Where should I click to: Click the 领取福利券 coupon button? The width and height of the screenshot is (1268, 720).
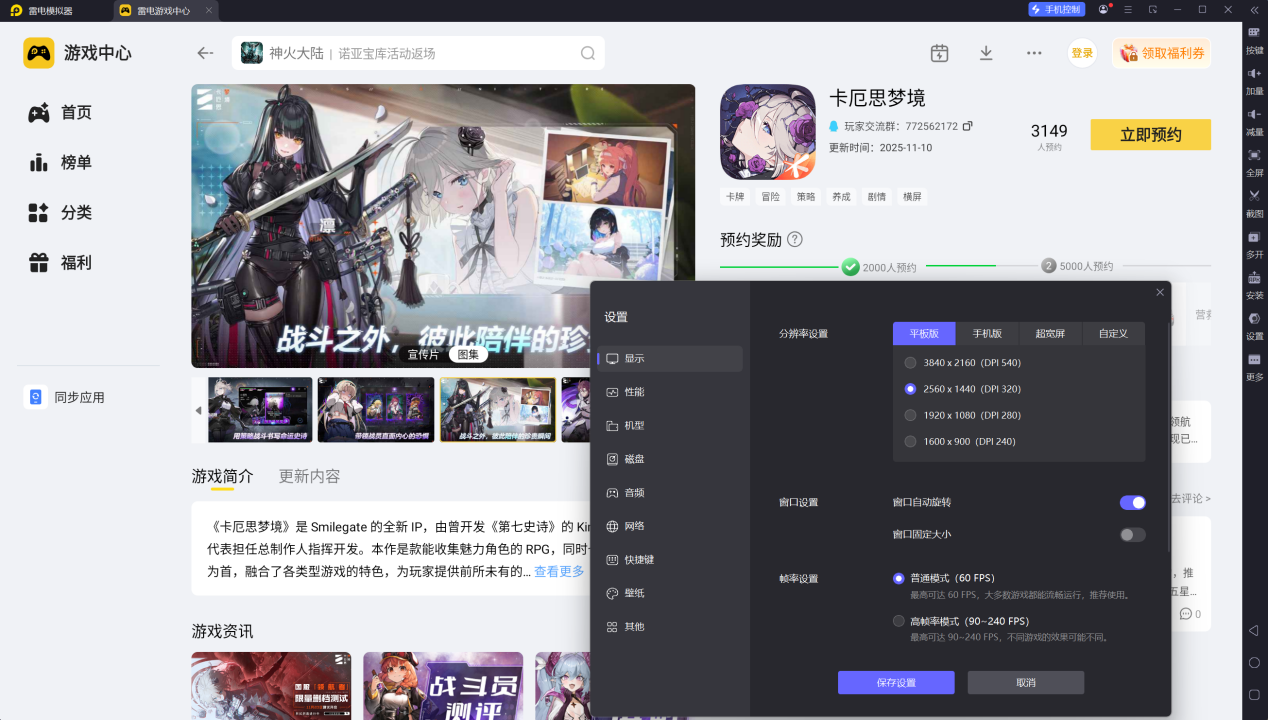pyautogui.click(x=1161, y=53)
